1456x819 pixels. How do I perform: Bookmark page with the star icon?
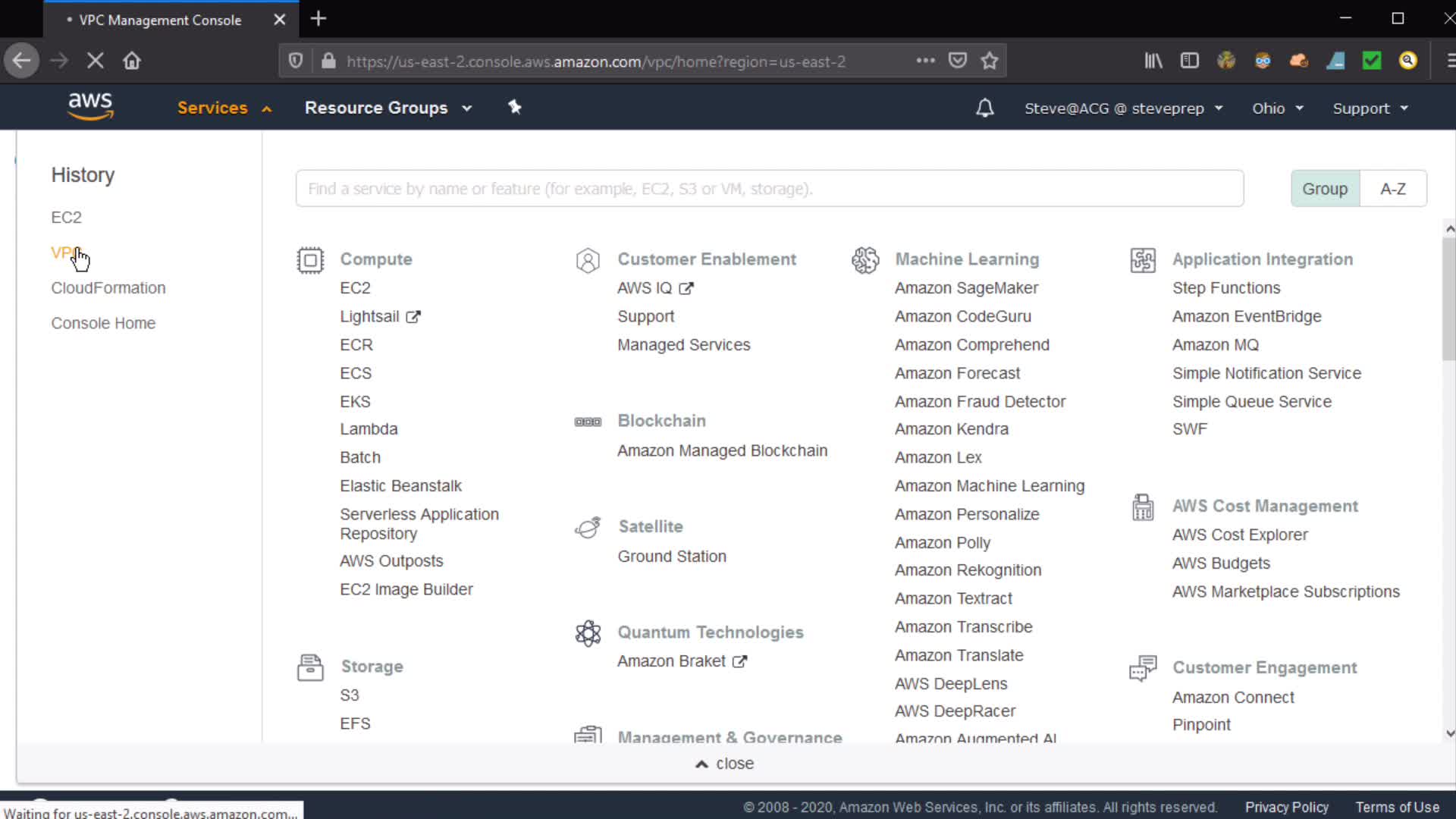point(990,61)
